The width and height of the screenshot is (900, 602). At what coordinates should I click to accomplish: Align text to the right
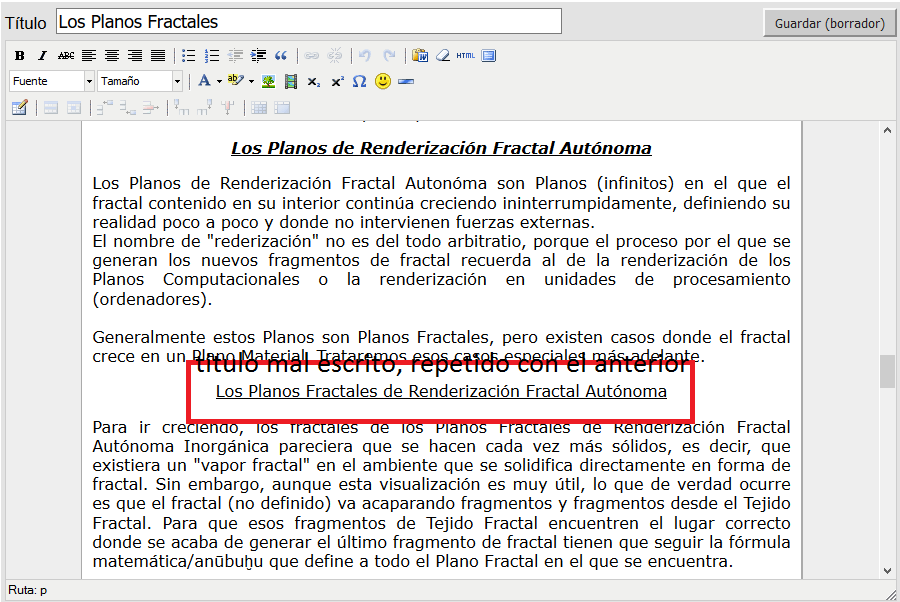pos(135,56)
